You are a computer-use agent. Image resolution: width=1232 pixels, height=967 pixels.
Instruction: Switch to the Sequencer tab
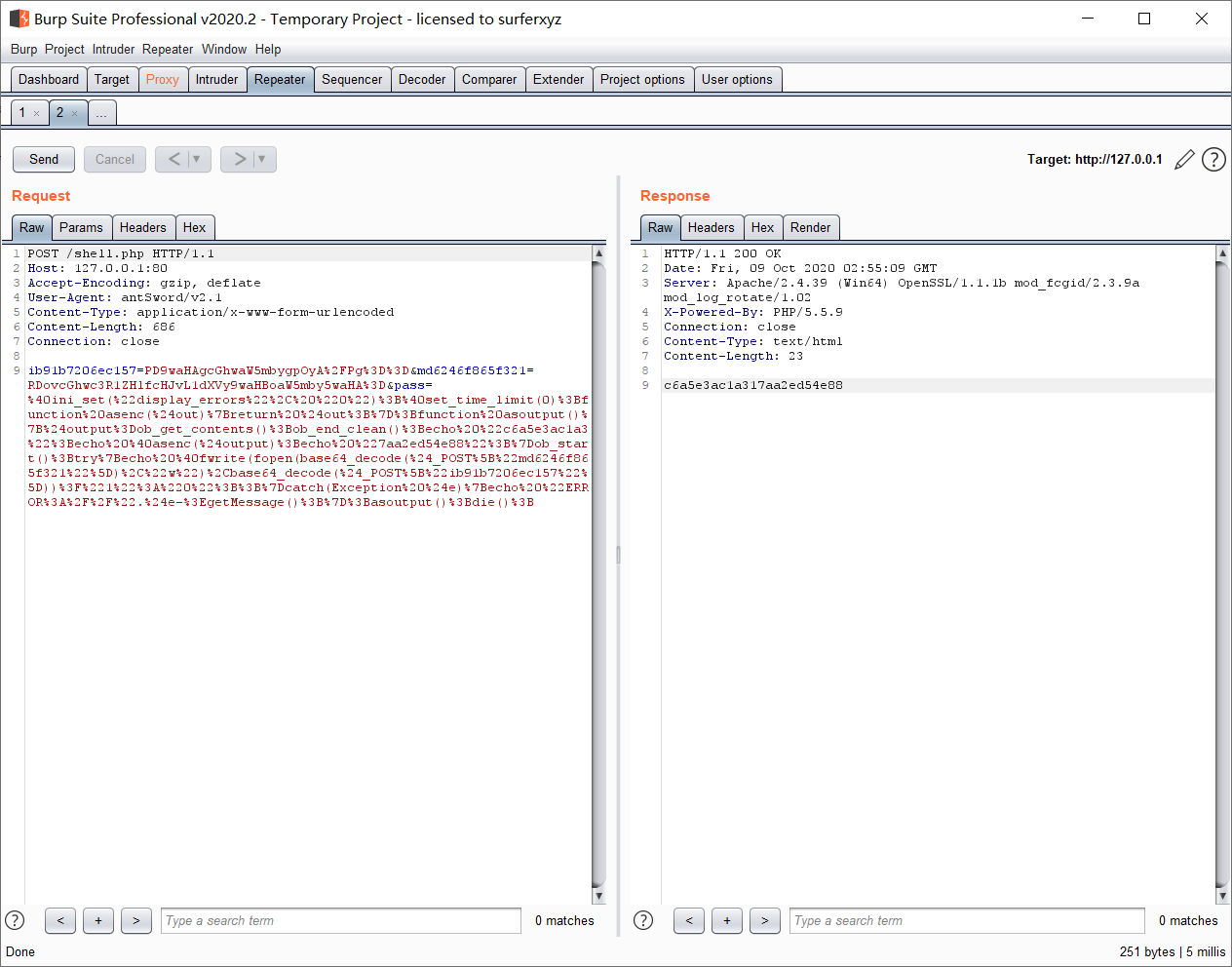[x=352, y=80]
